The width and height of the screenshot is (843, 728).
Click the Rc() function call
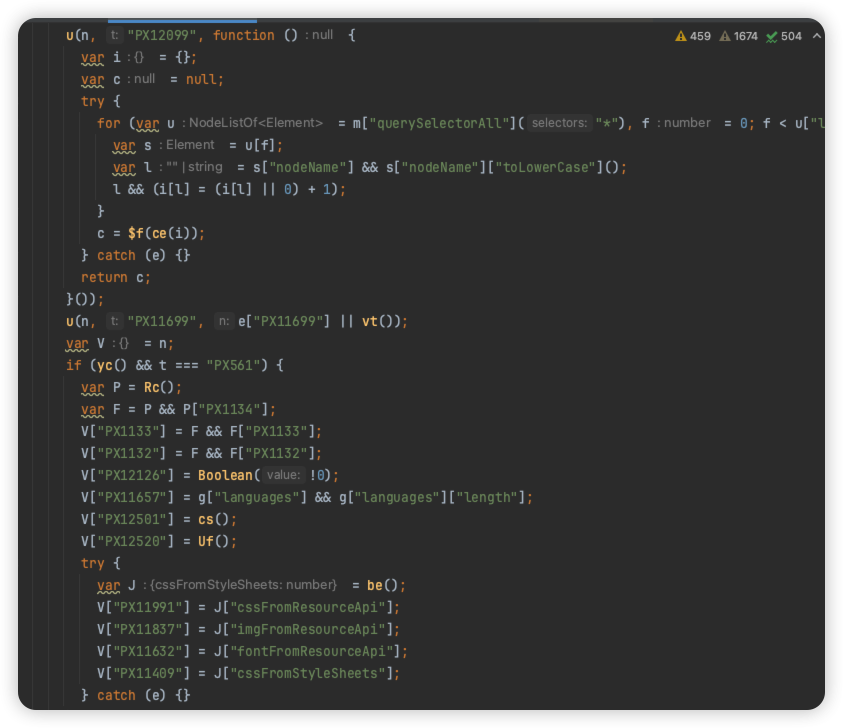click(143, 387)
